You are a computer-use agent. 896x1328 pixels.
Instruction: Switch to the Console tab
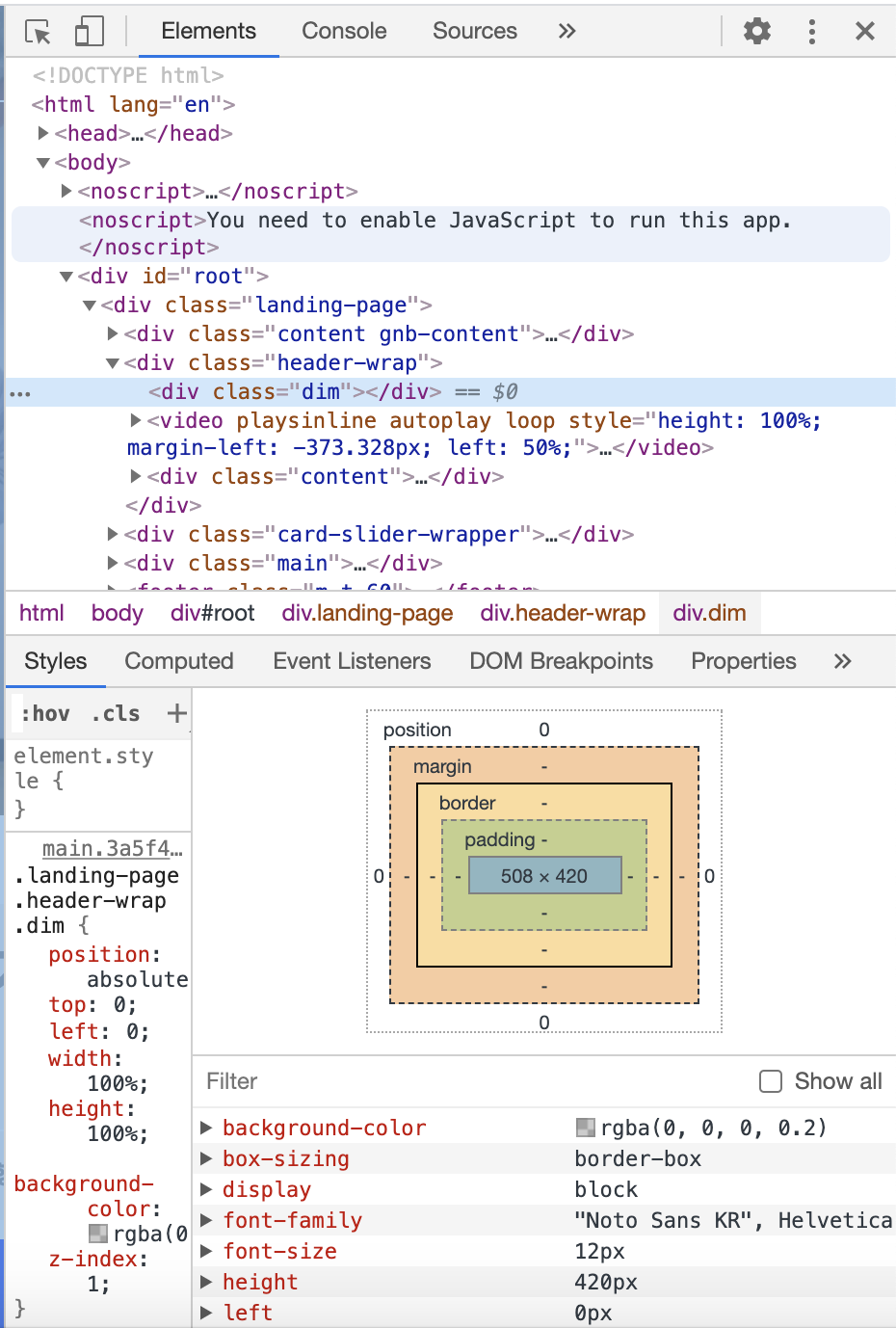(x=344, y=31)
